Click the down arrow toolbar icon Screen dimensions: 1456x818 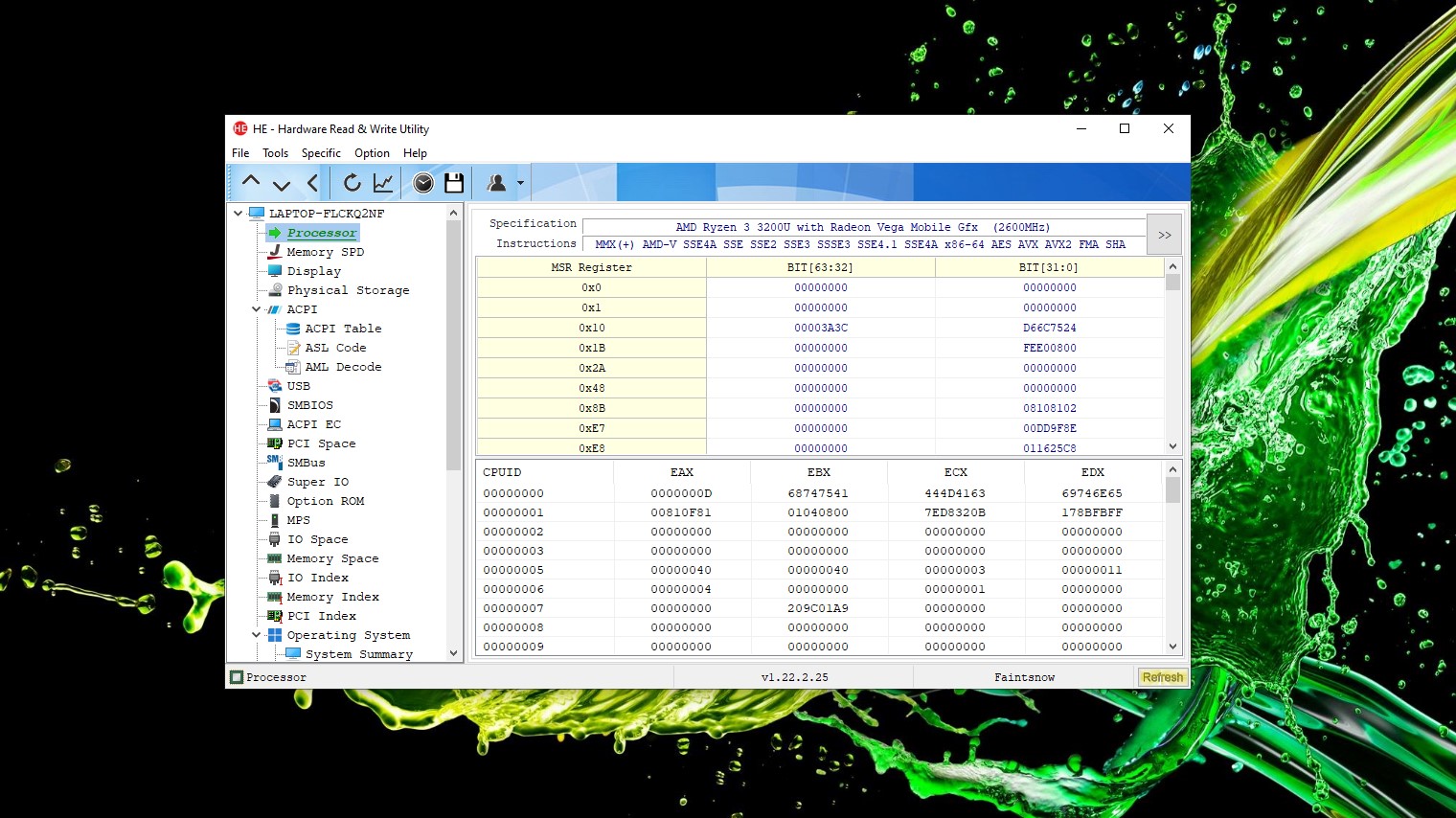[282, 183]
